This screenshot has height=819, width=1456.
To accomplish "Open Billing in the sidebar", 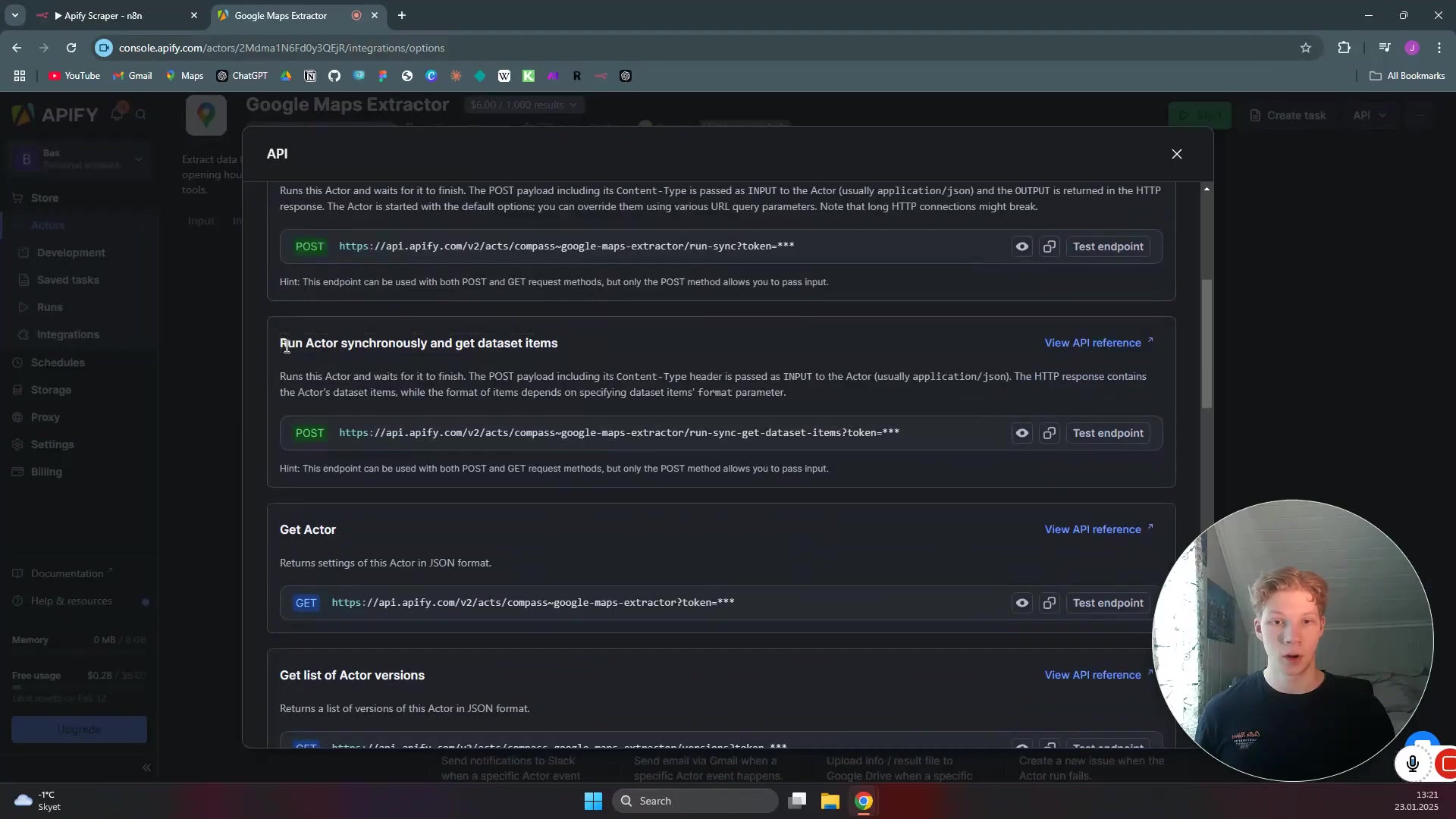I will [46, 472].
